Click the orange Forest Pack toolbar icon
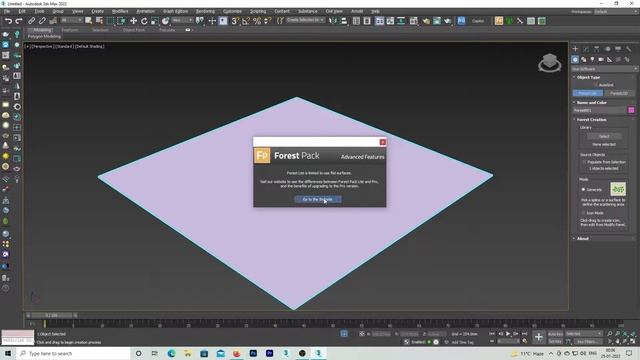The height and width of the screenshot is (360, 640). [499, 21]
